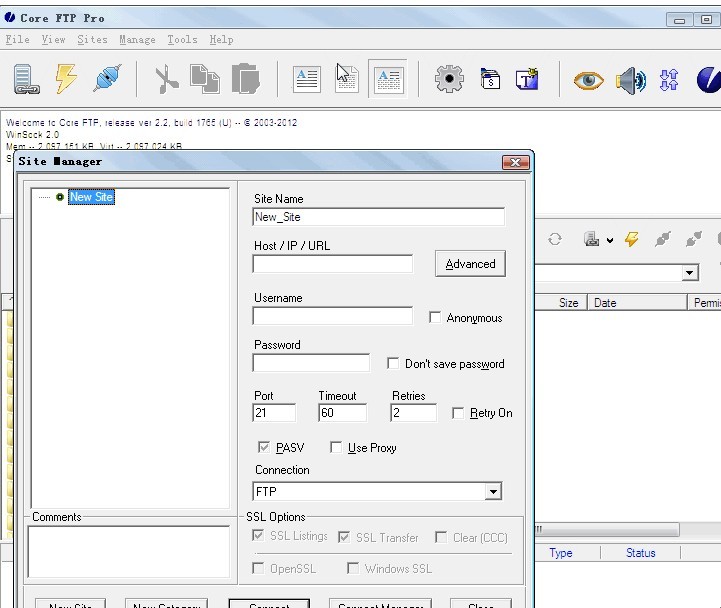Select New Site in the site tree
Screen dimensions: 721x608
point(92,197)
